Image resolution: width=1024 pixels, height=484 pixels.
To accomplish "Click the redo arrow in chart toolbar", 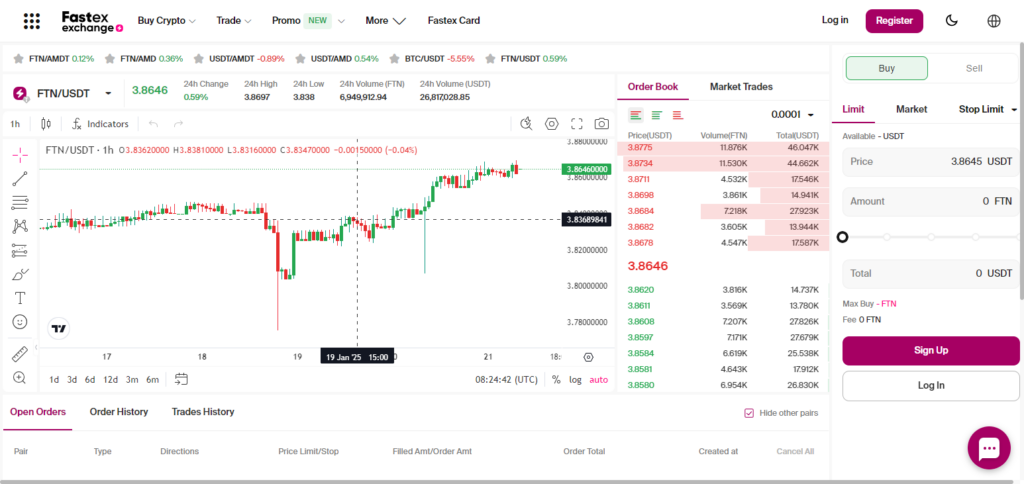I will 178,123.
